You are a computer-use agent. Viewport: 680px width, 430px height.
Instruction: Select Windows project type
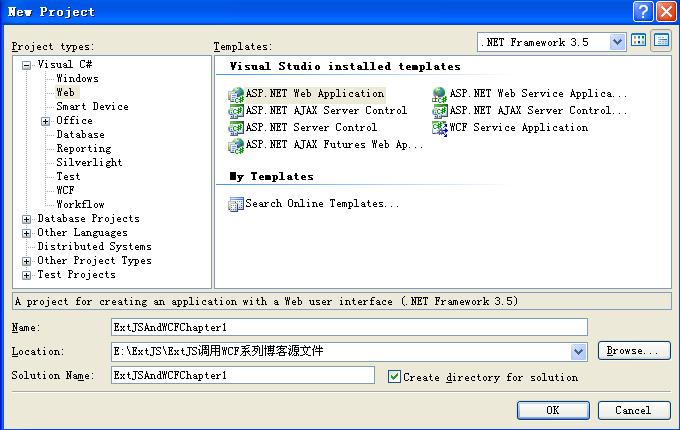(x=78, y=78)
